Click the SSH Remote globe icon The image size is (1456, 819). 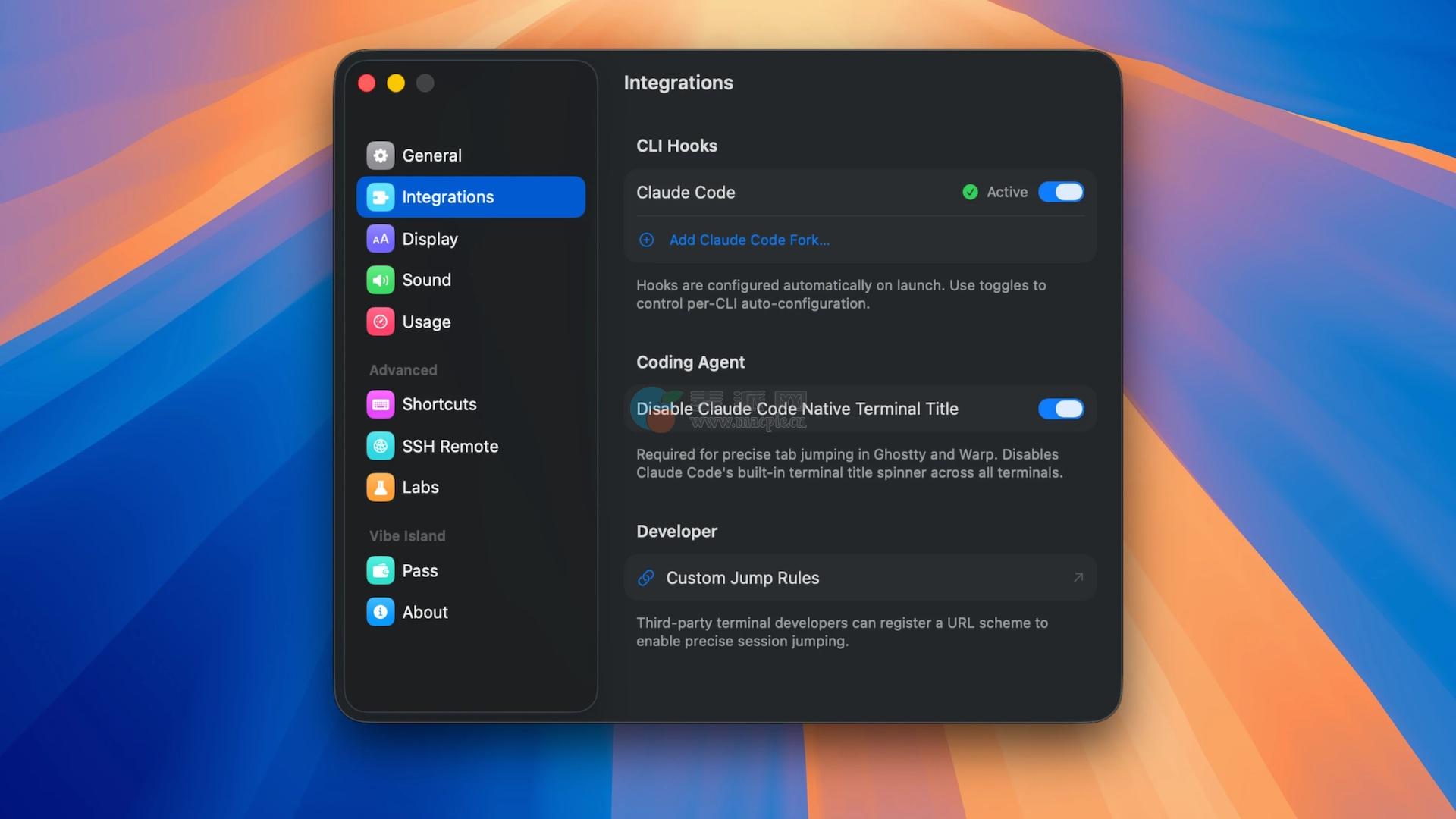[380, 446]
